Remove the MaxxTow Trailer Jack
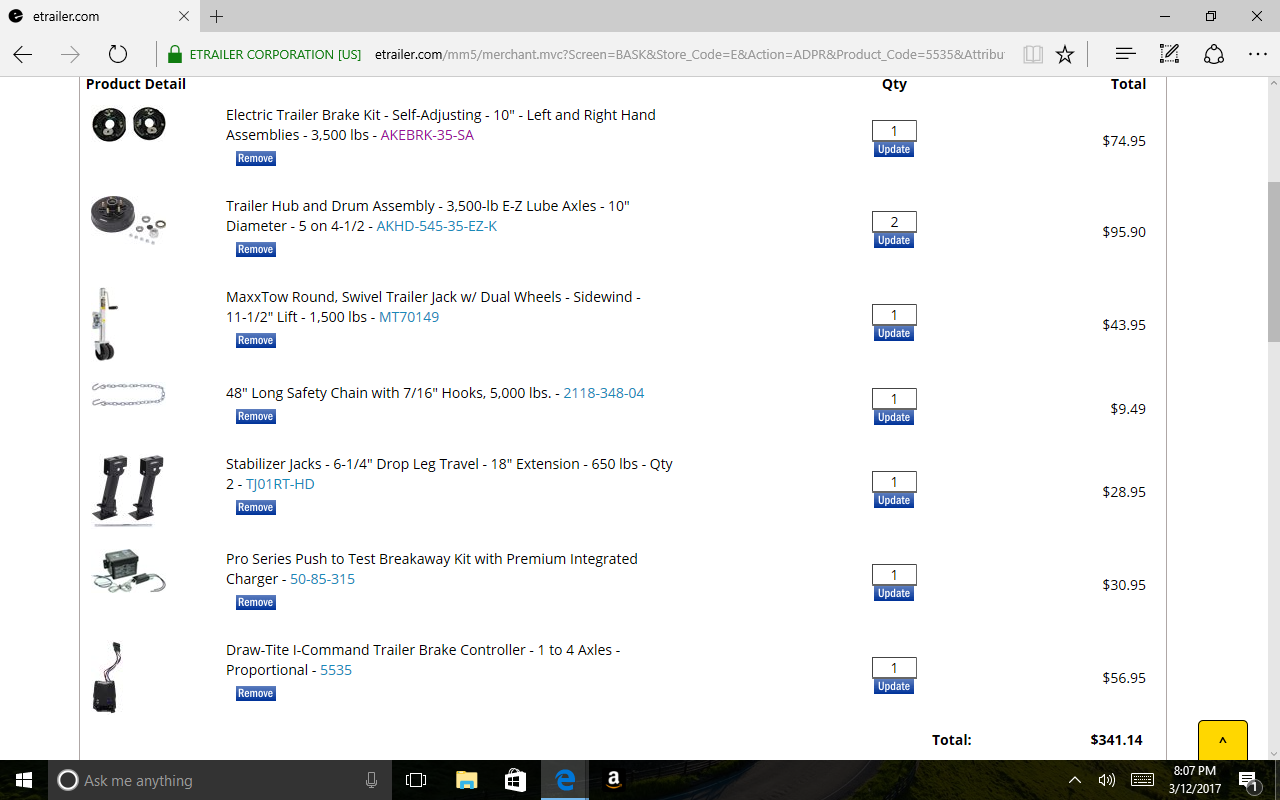 [x=255, y=340]
